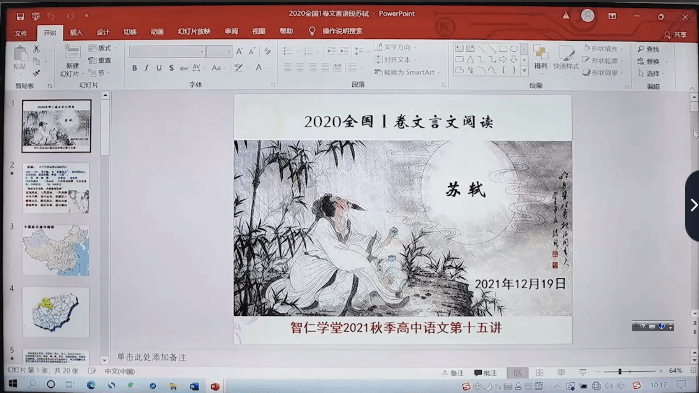Viewport: 699px width, 393px height.
Task: Click the Share button
Action: click(x=675, y=34)
